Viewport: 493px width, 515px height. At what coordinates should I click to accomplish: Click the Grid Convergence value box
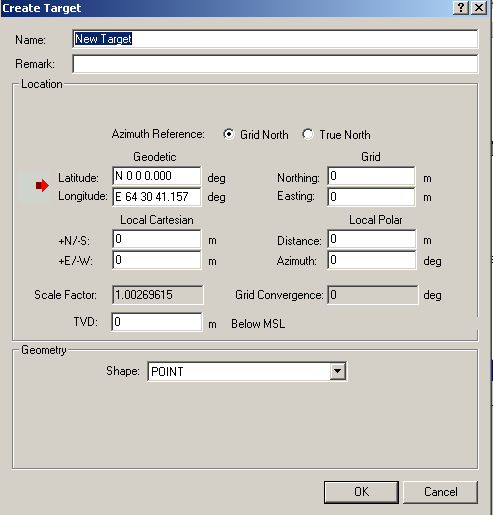pos(373,295)
